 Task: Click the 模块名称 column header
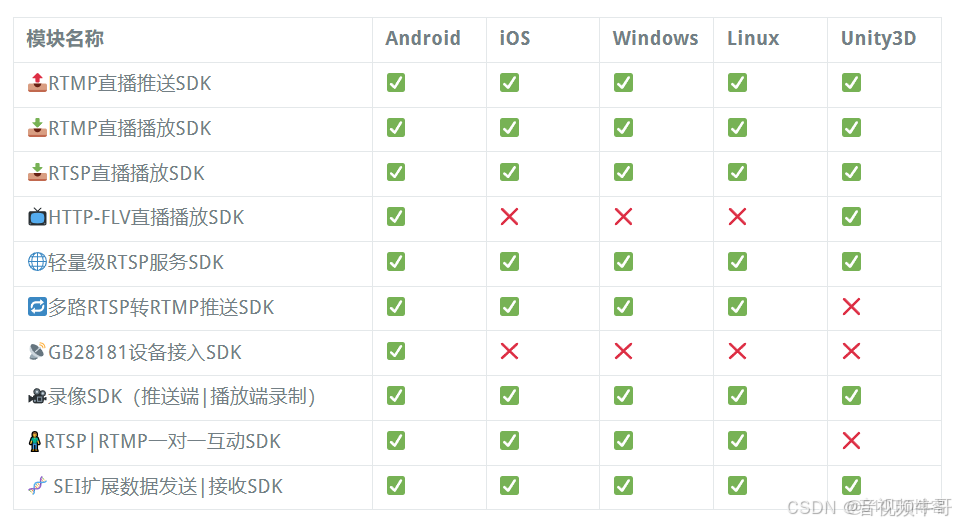pyautogui.click(x=65, y=39)
